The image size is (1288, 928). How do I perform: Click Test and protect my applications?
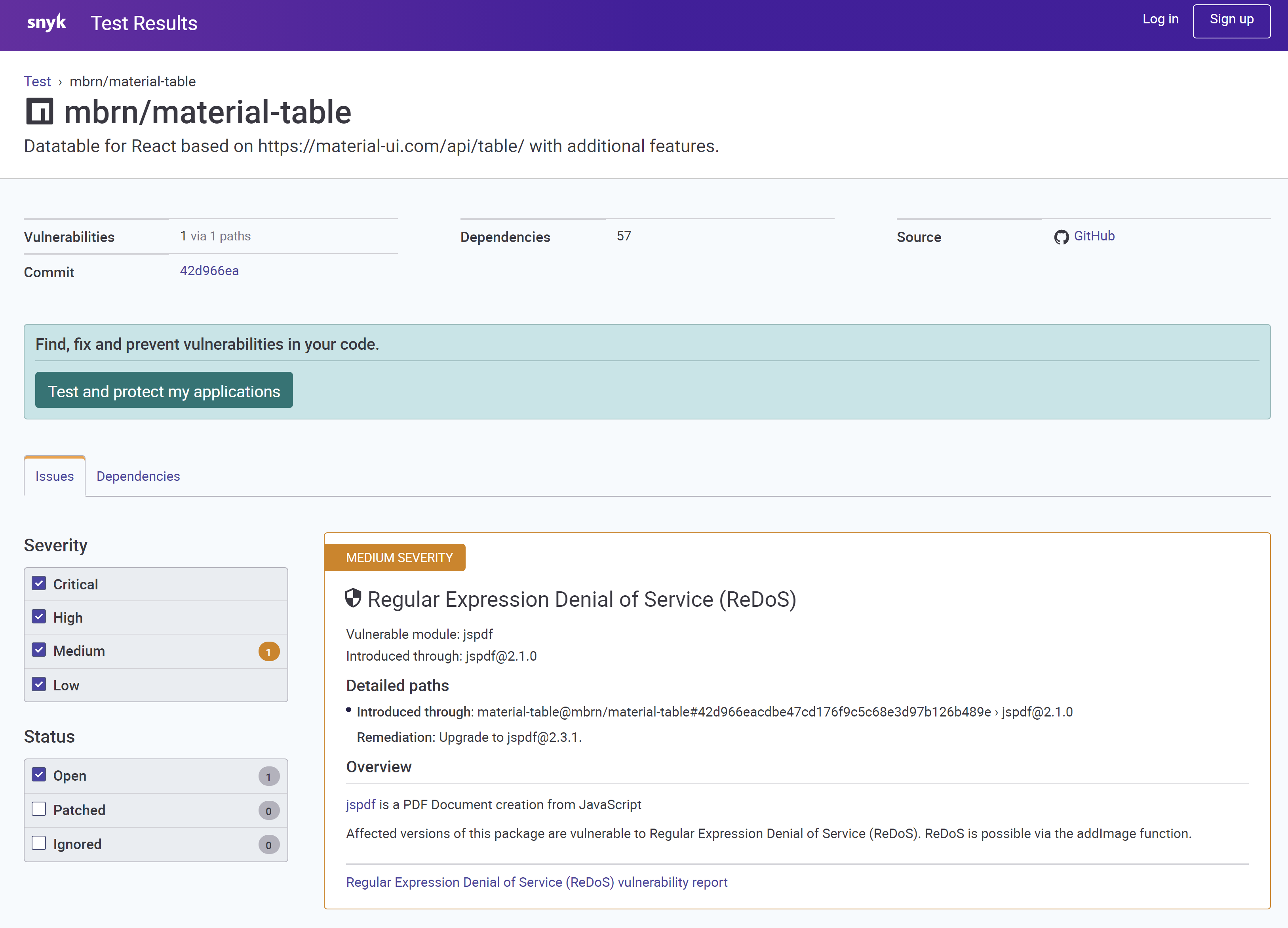click(164, 390)
